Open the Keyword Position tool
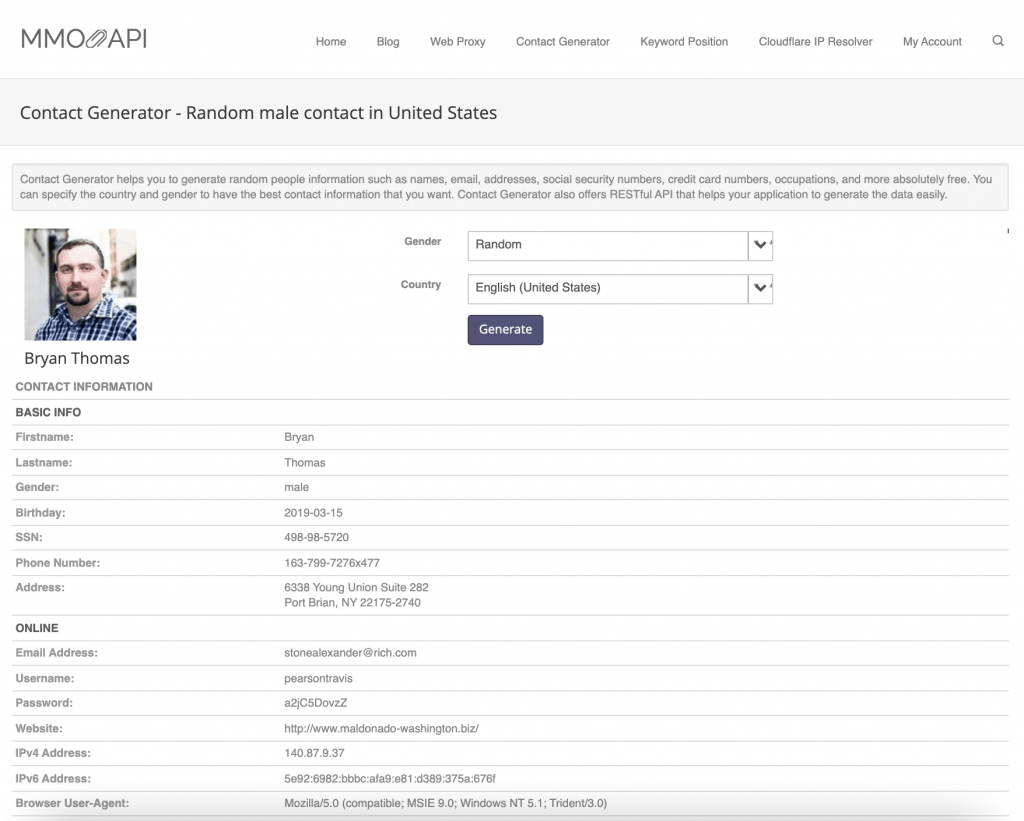This screenshot has height=821, width=1024. point(684,42)
